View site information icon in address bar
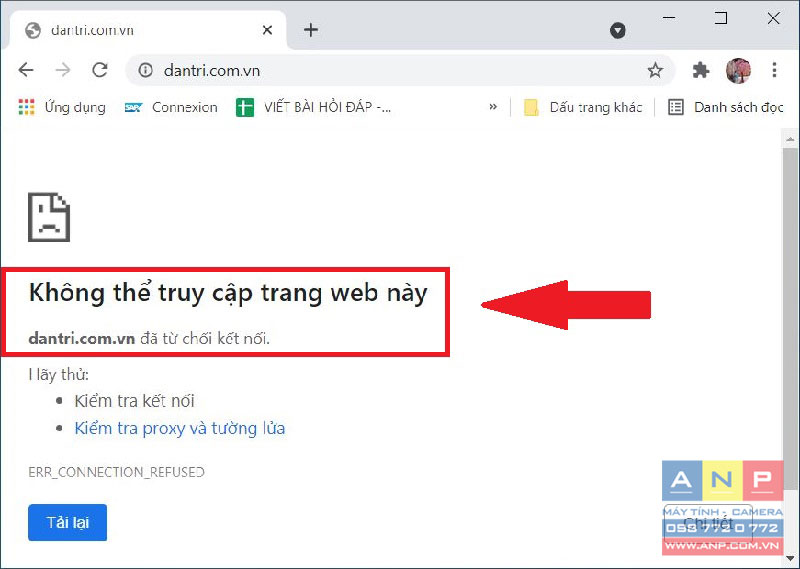 (x=145, y=70)
